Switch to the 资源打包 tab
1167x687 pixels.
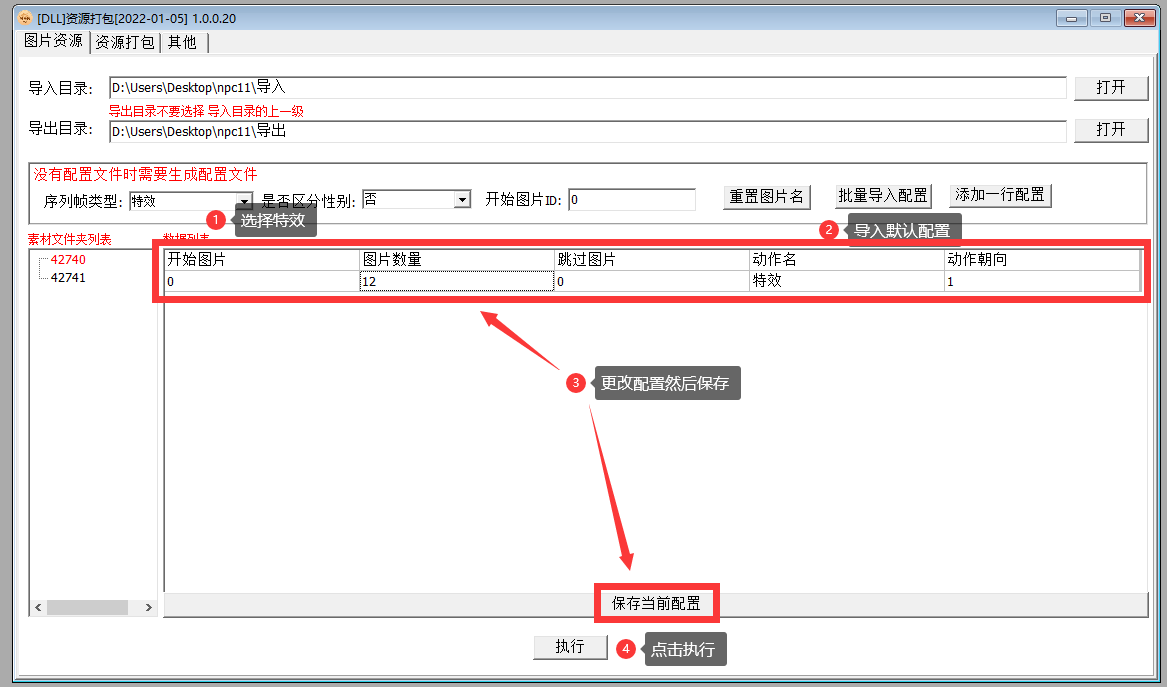click(x=124, y=42)
